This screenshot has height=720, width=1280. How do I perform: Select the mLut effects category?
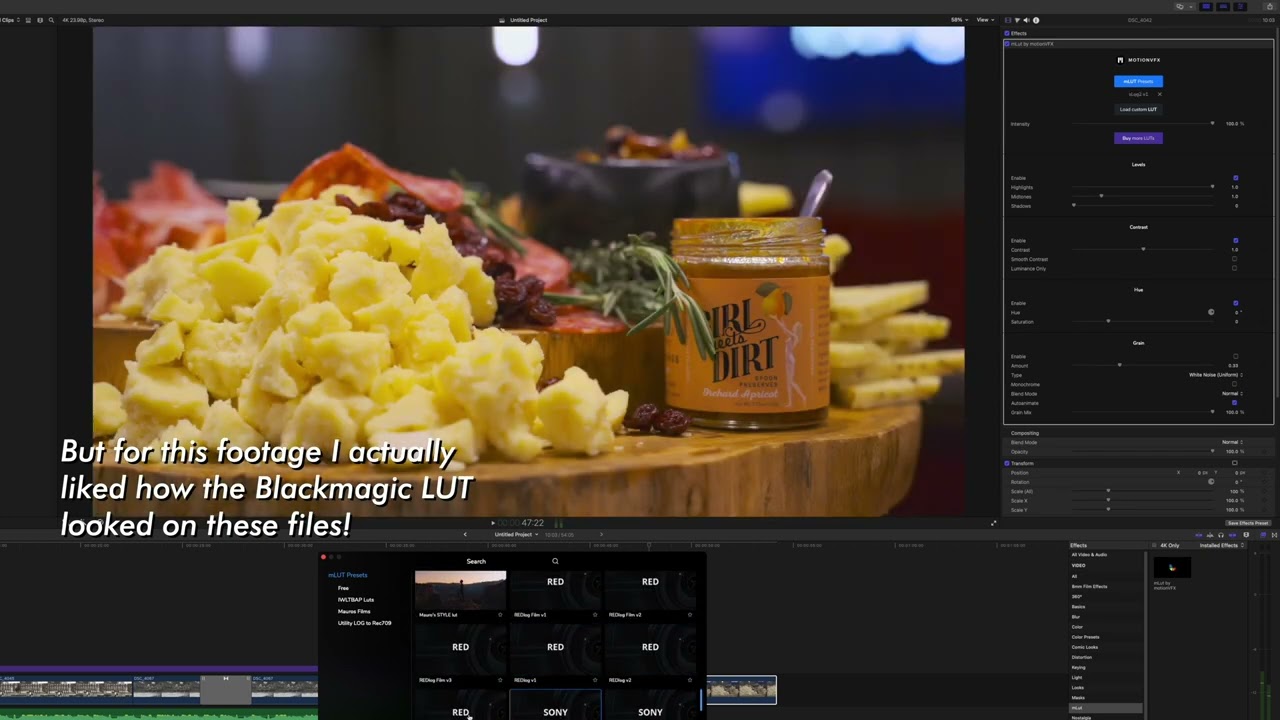pos(1105,708)
